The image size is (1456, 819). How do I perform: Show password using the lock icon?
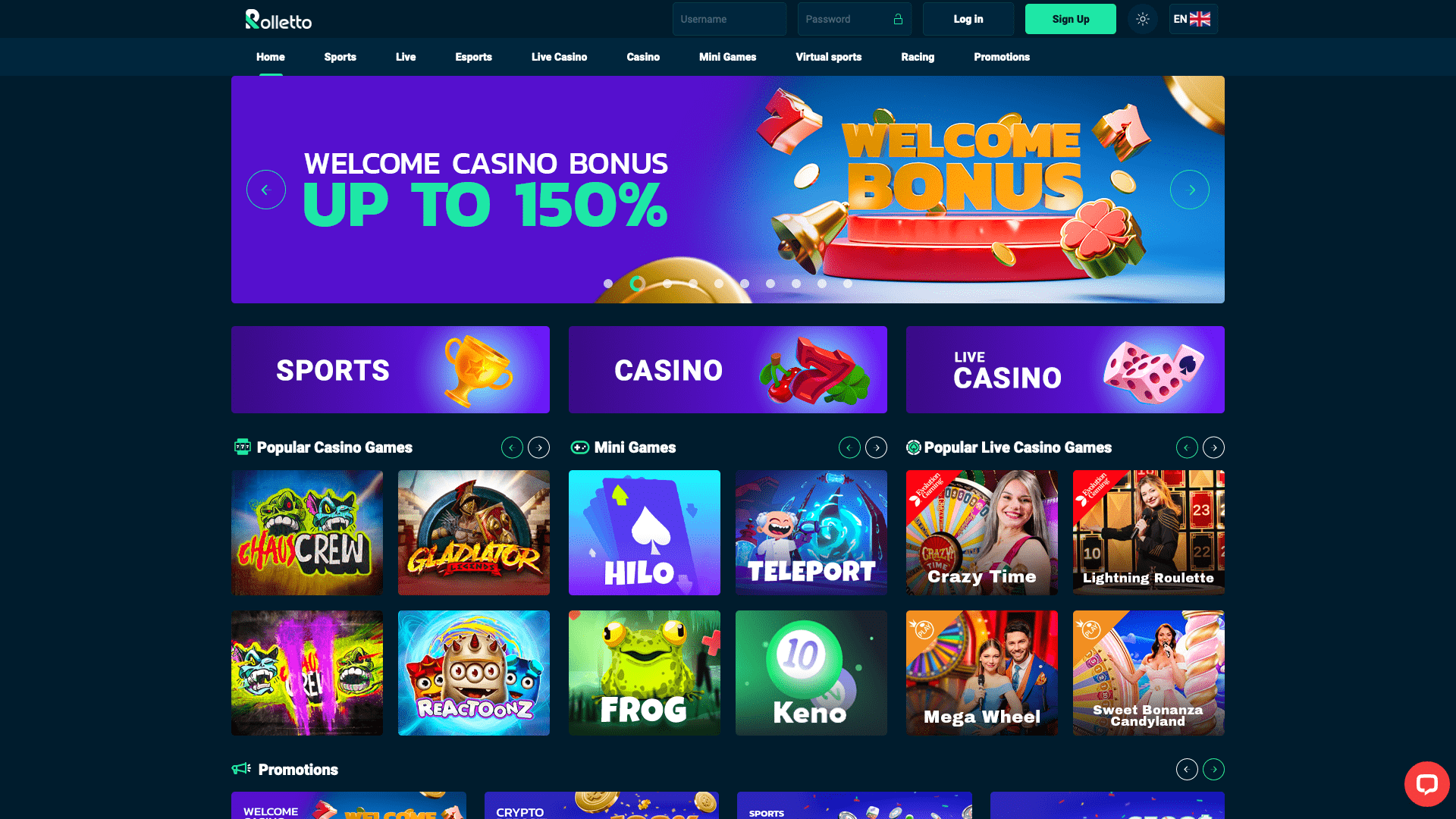(x=898, y=19)
